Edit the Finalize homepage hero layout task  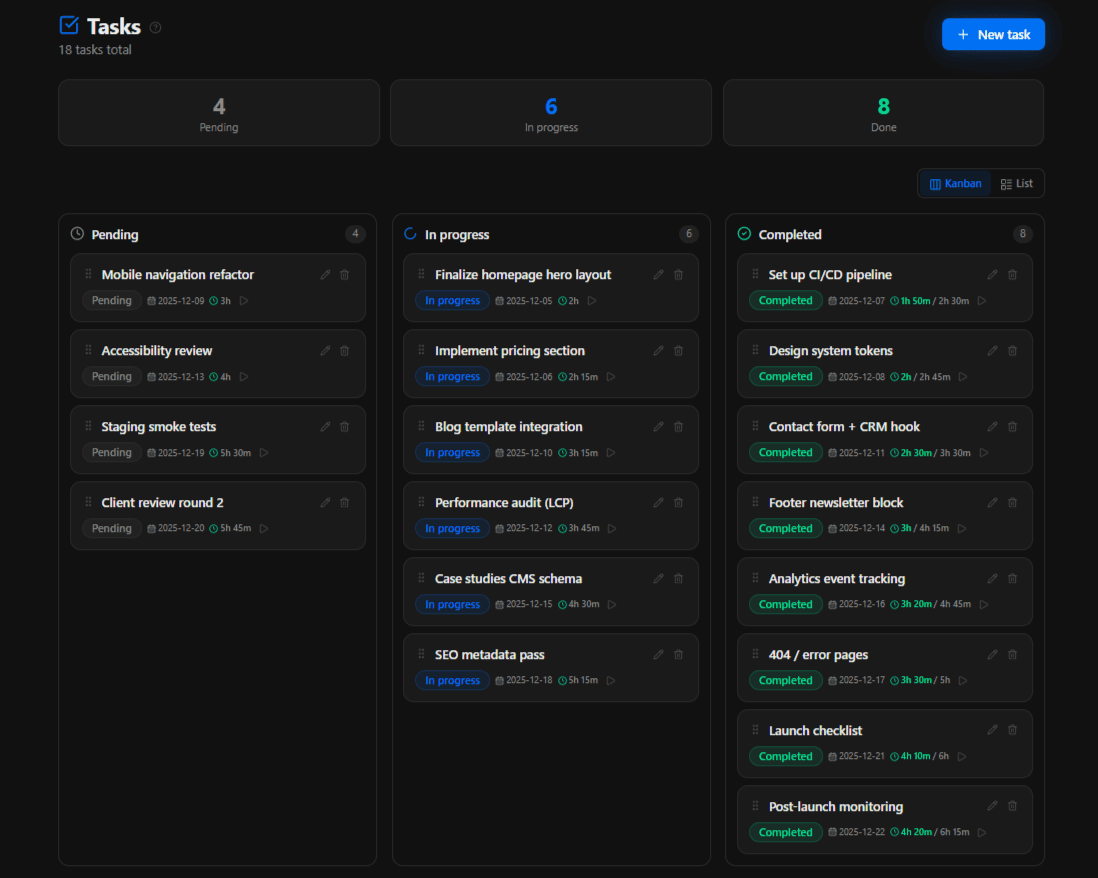[658, 275]
